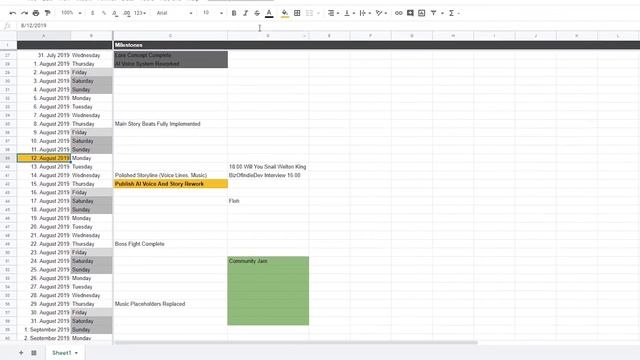Open the text wrapping dropdown
The height and width of the screenshot is (360, 640).
click(364, 13)
